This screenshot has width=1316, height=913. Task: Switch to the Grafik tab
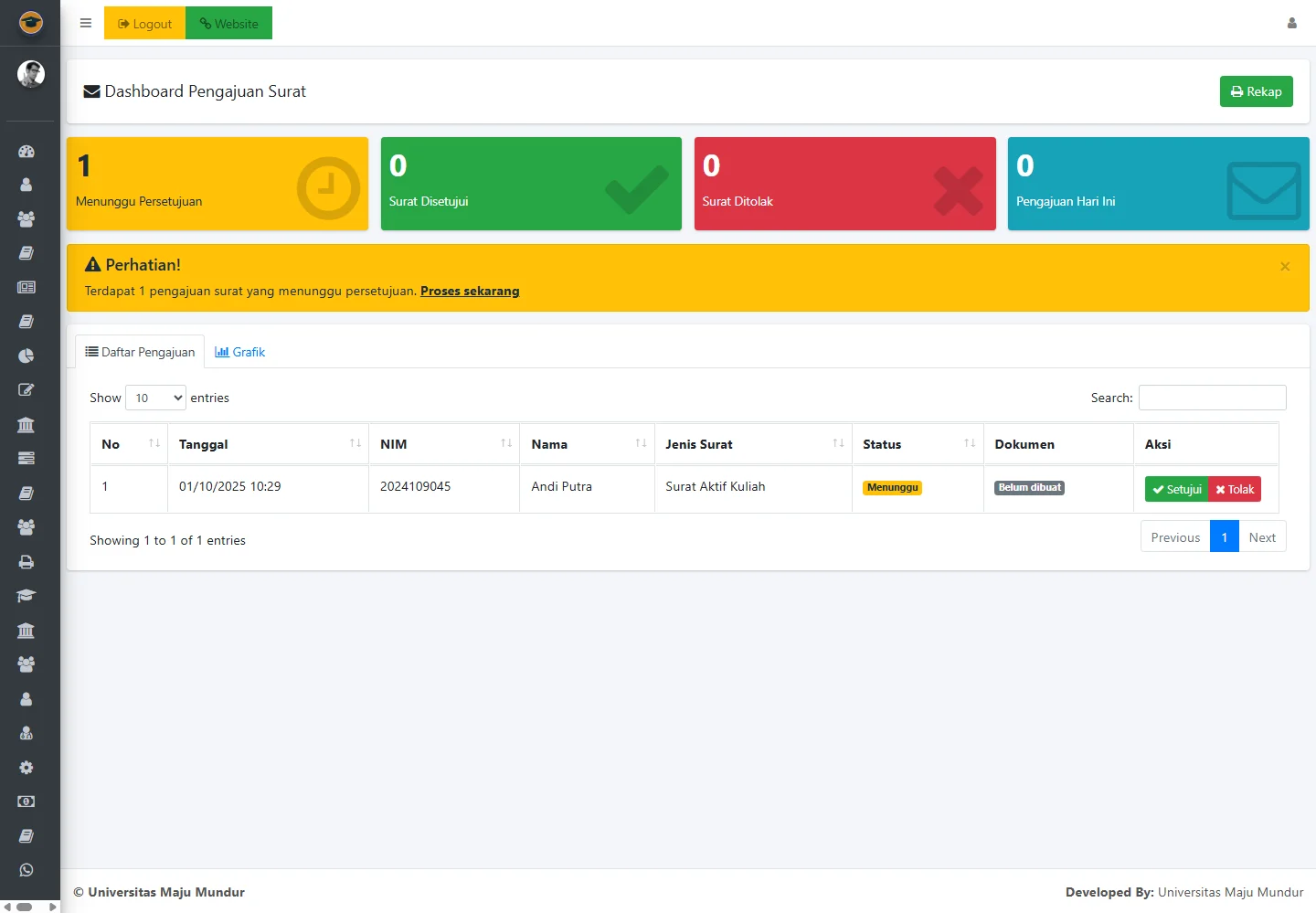point(240,352)
